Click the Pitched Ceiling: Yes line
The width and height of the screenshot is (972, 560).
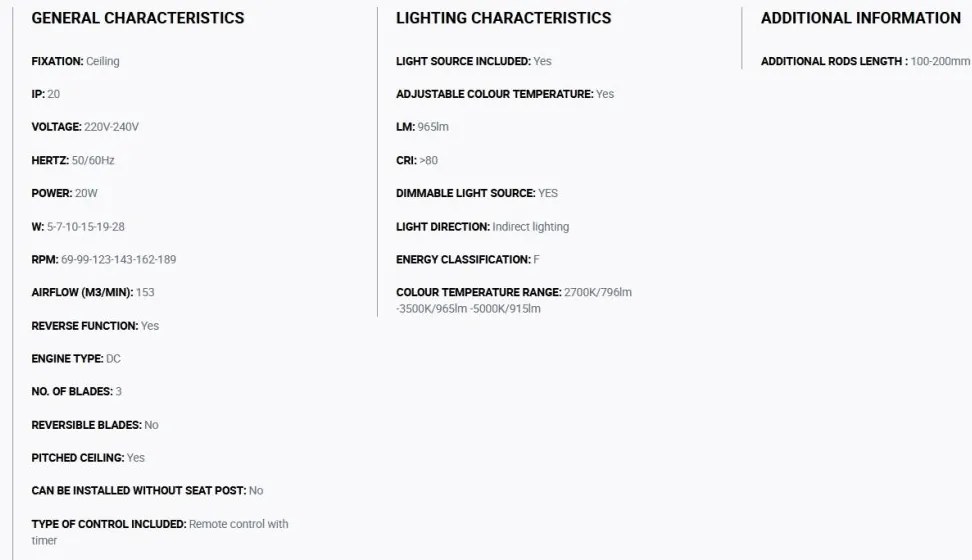[88, 458]
